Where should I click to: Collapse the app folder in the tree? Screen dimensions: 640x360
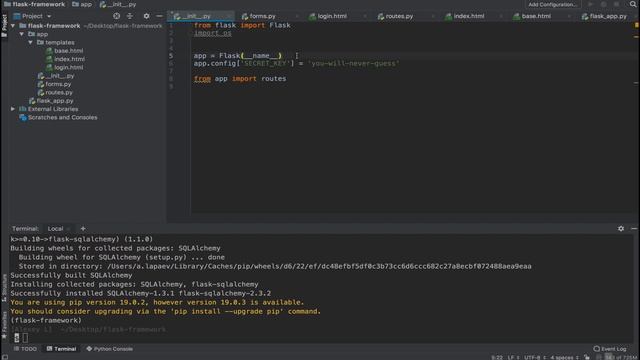22,34
